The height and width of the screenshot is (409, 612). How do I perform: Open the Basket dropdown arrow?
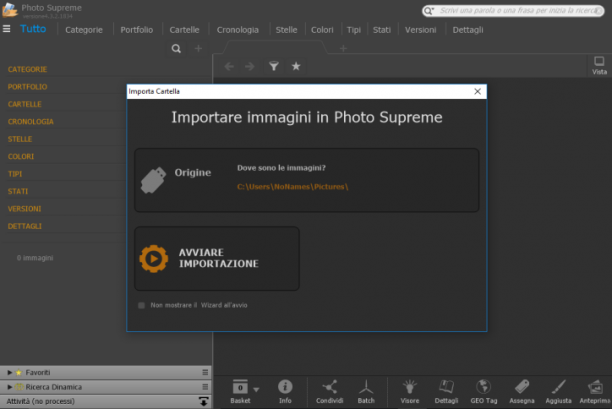tap(256, 389)
